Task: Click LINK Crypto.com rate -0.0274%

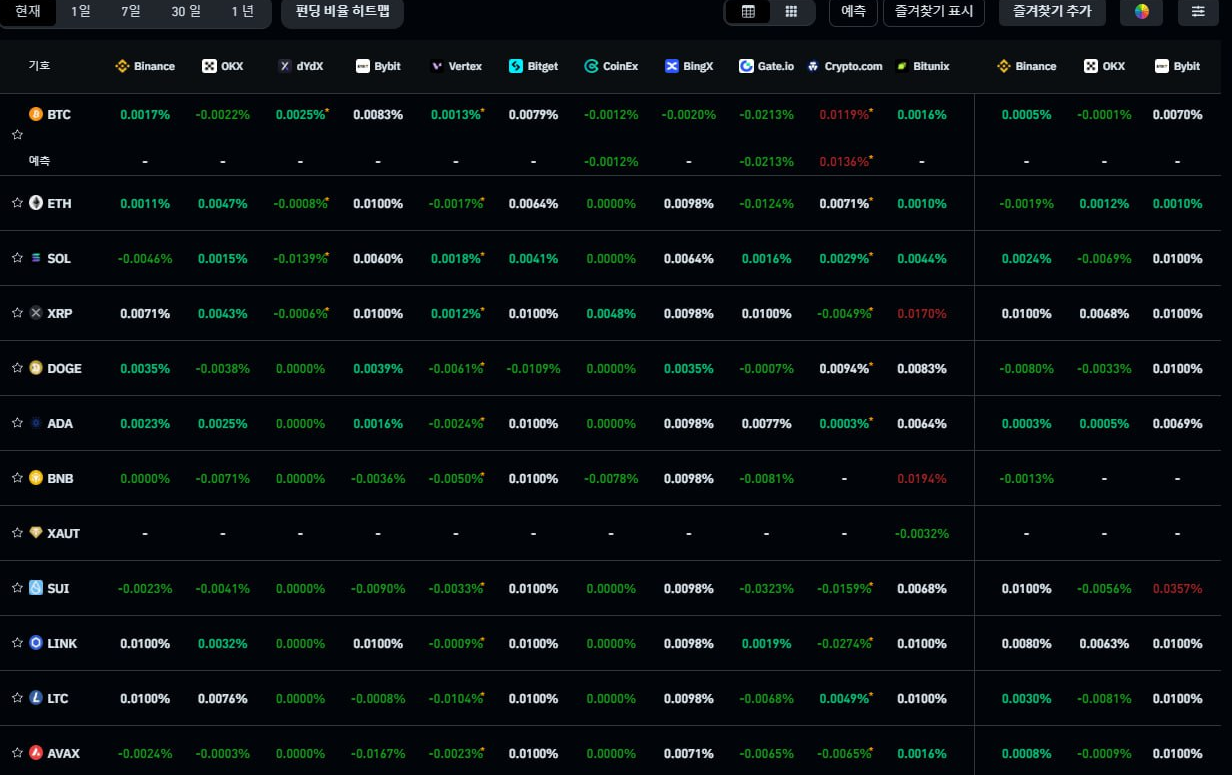Action: 844,643
